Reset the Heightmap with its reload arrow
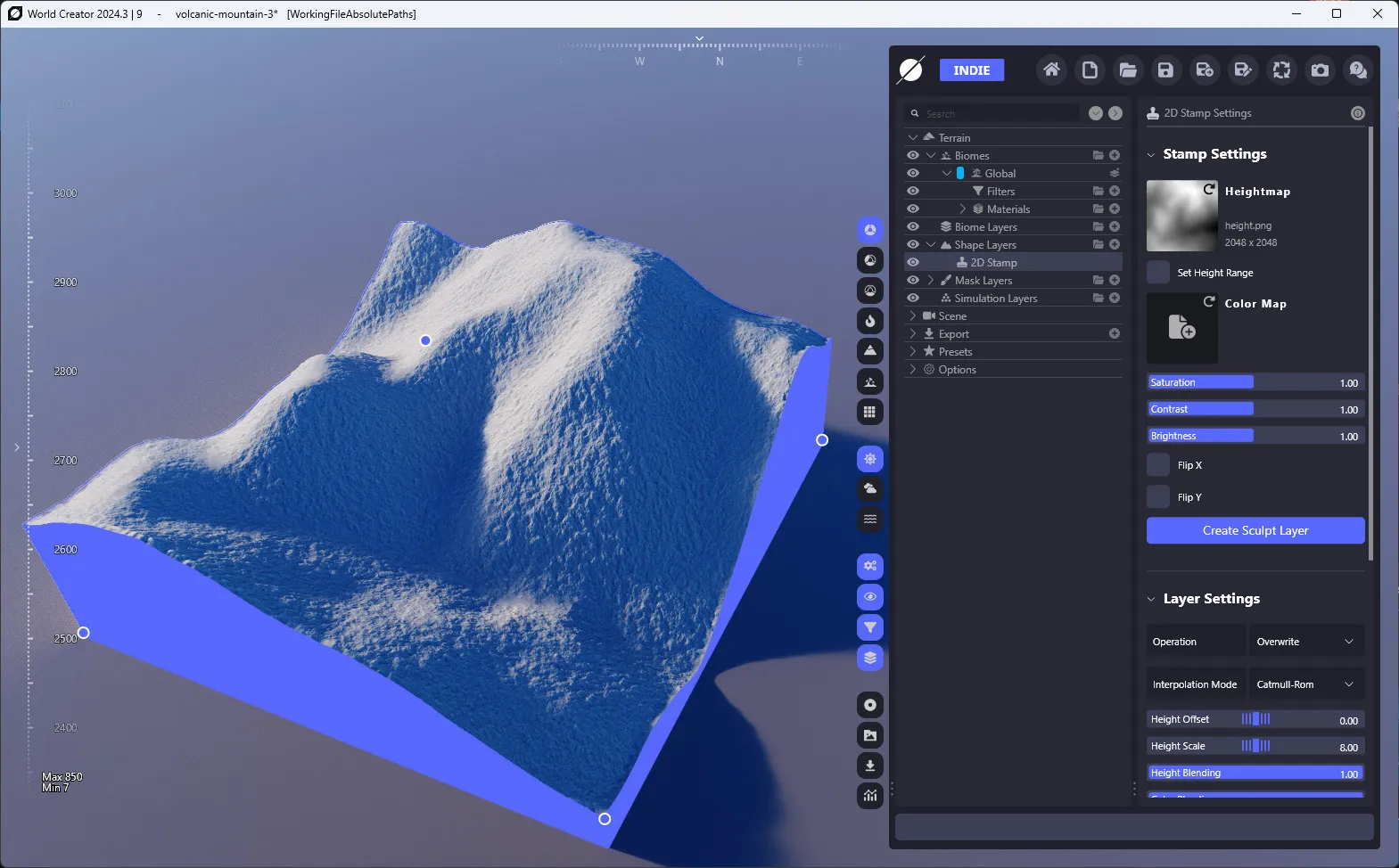1399x868 pixels. (1209, 189)
